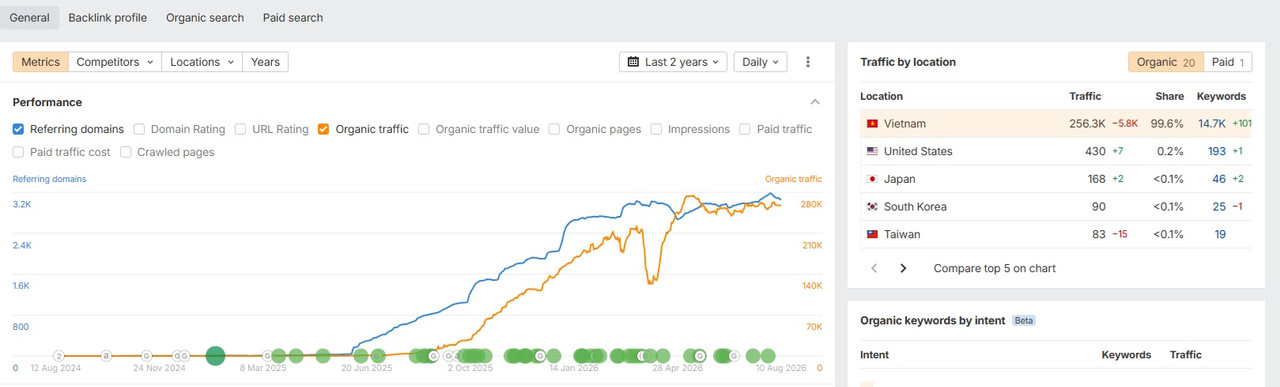Switch to the Paid search tab

[293, 18]
